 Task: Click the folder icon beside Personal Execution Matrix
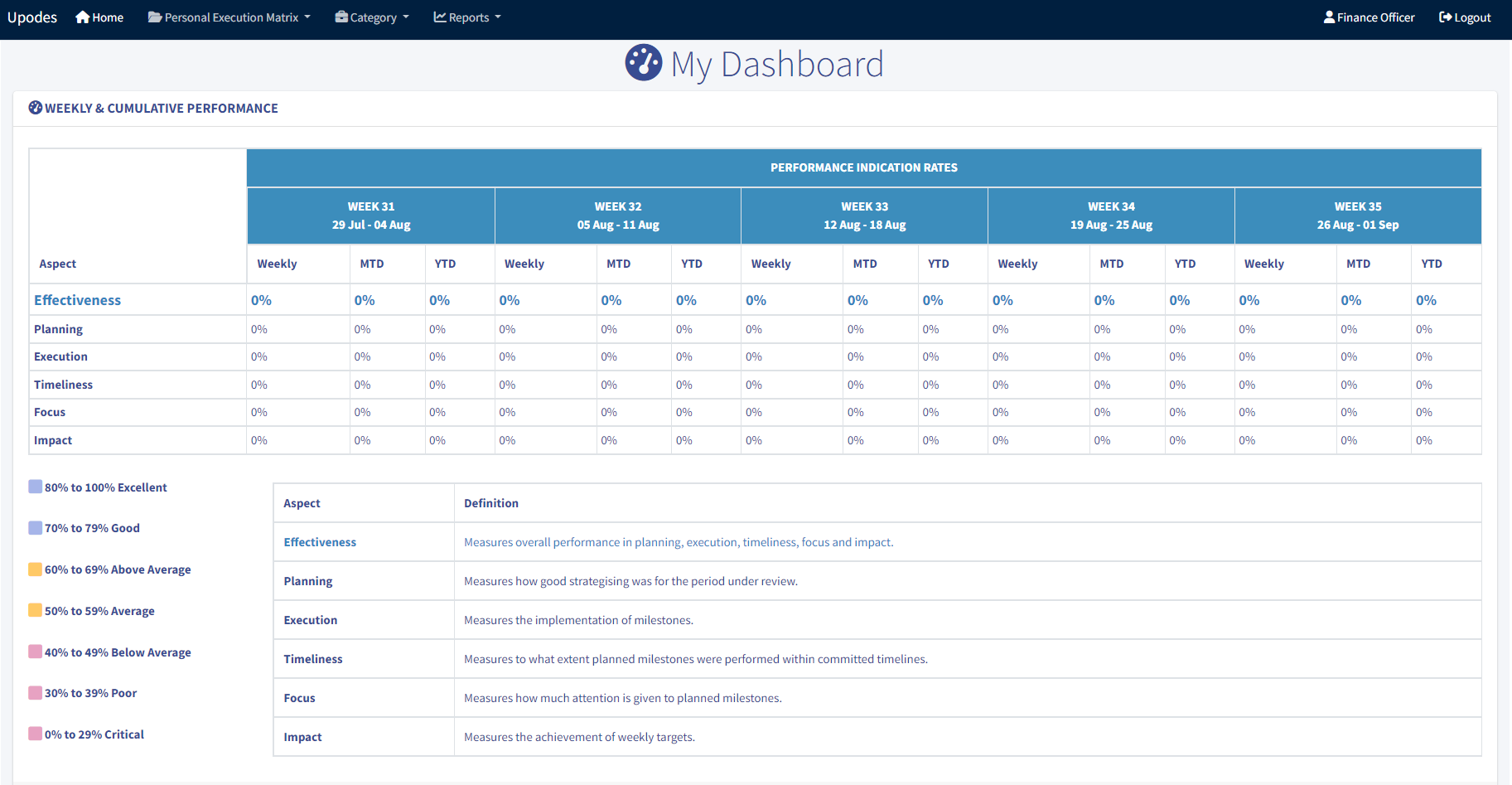155,17
